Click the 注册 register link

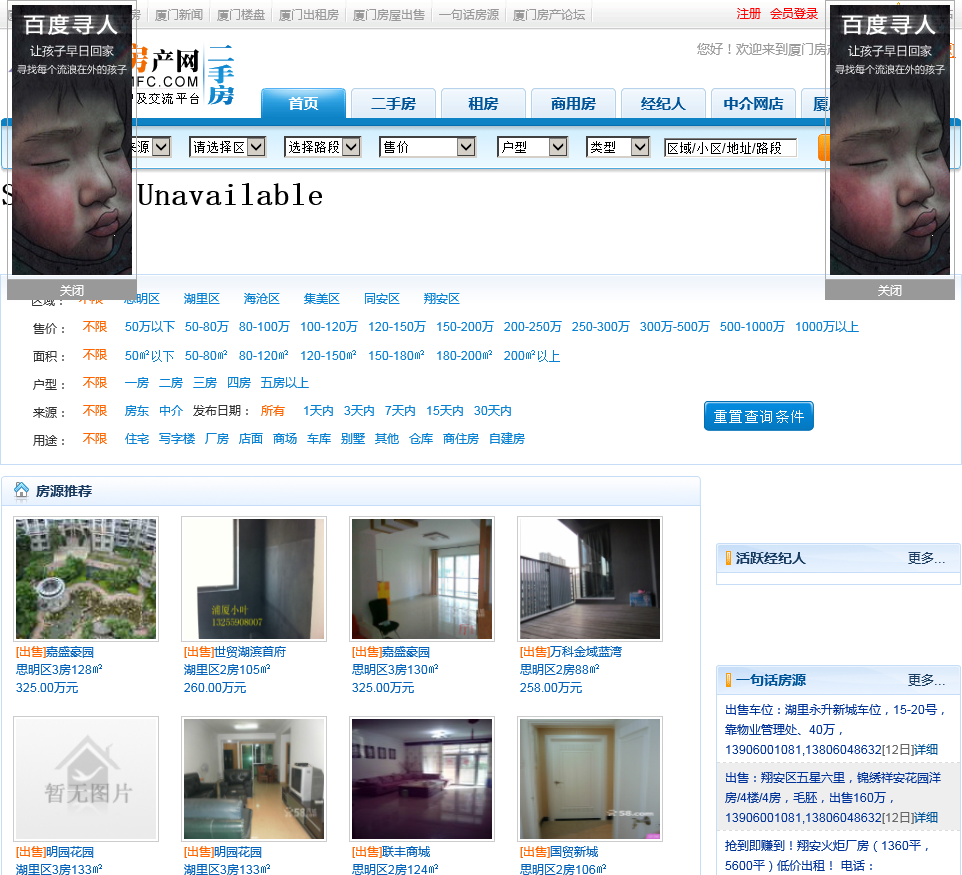point(748,14)
